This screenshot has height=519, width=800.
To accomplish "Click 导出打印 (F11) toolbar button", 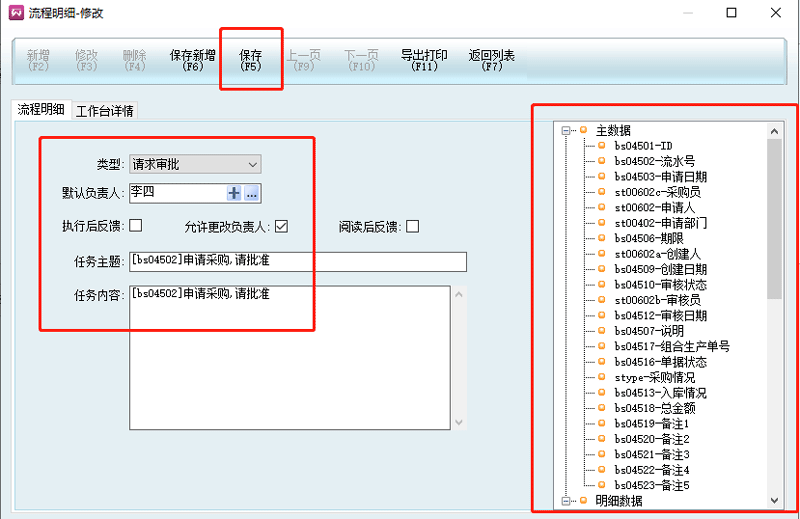I will [424, 61].
